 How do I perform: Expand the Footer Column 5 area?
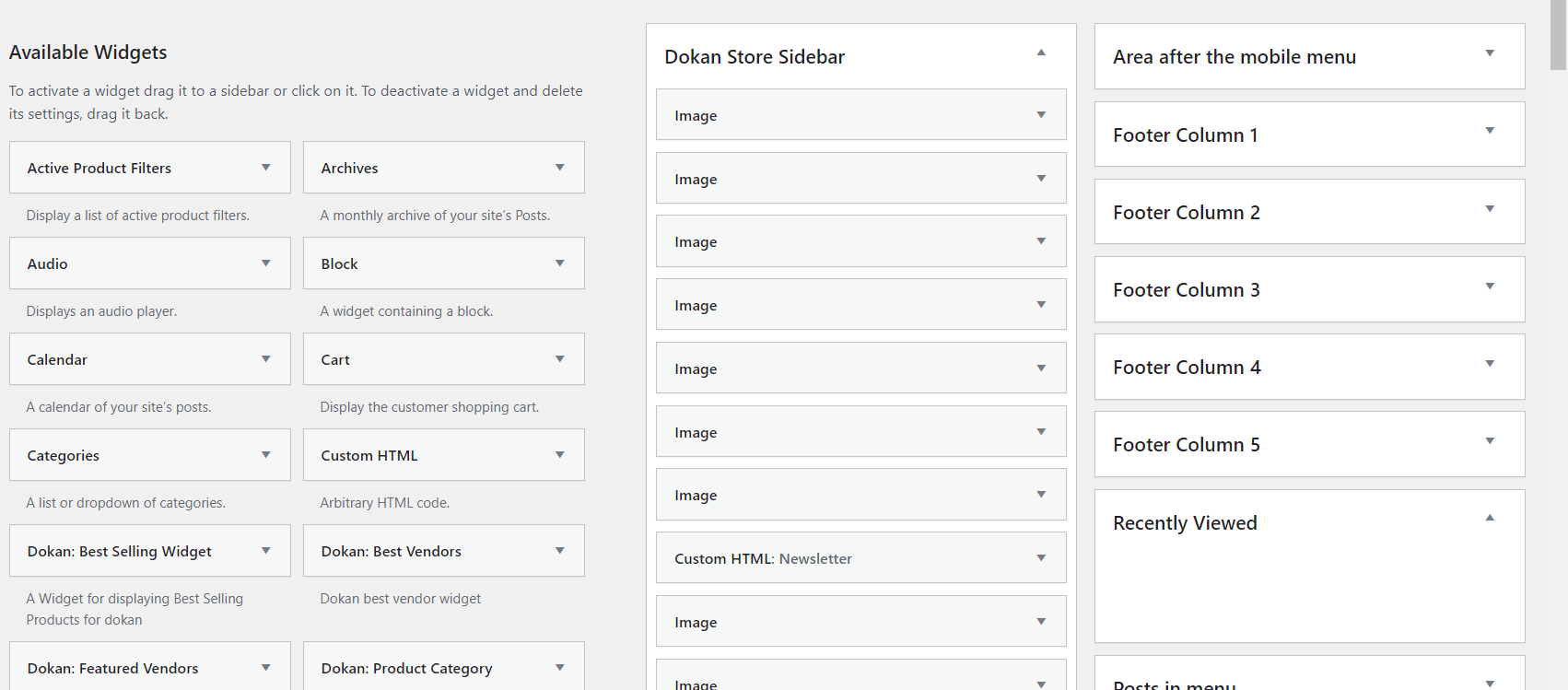[1489, 441]
